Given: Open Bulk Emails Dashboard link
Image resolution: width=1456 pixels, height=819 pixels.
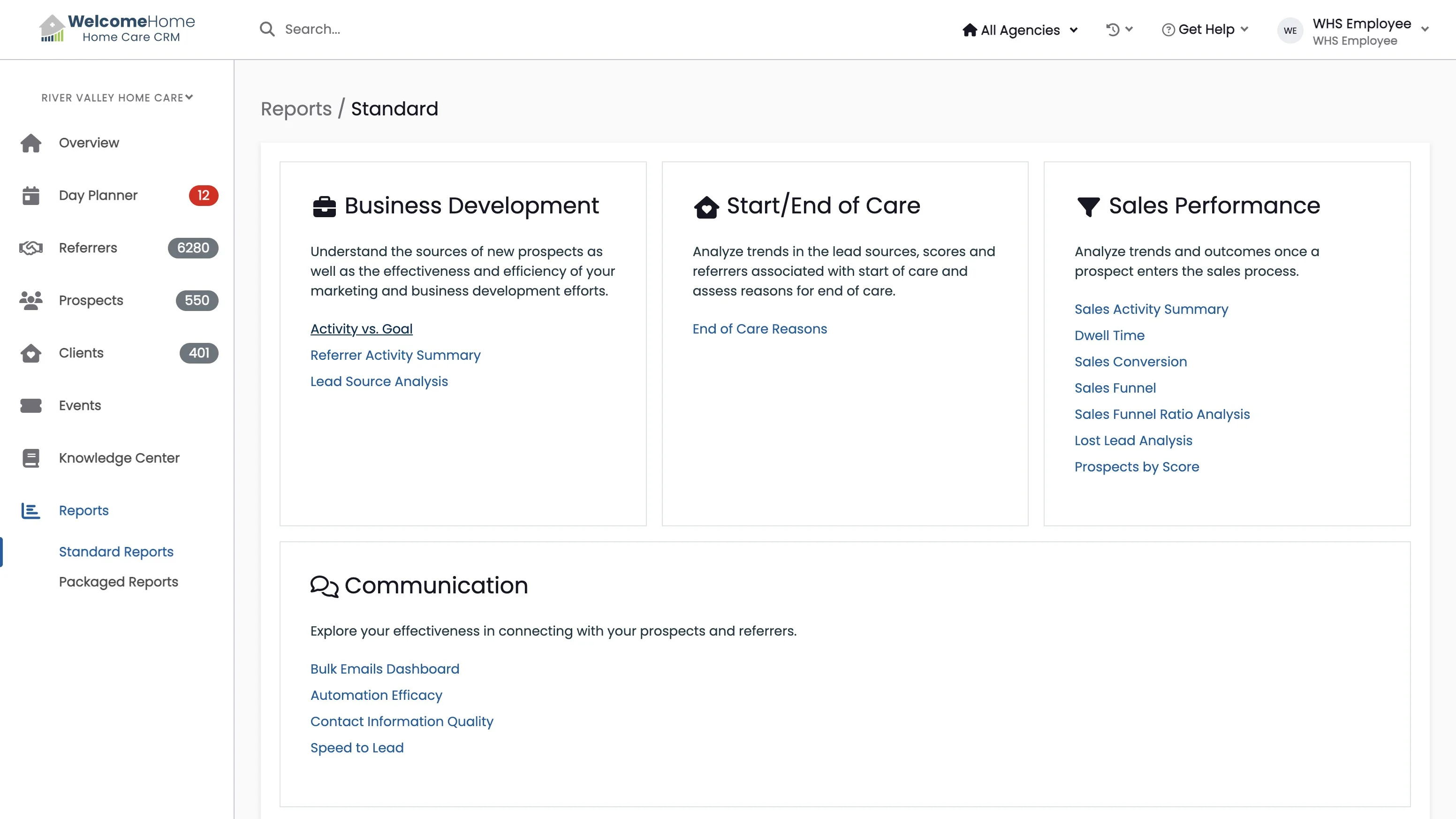Looking at the screenshot, I should (384, 669).
